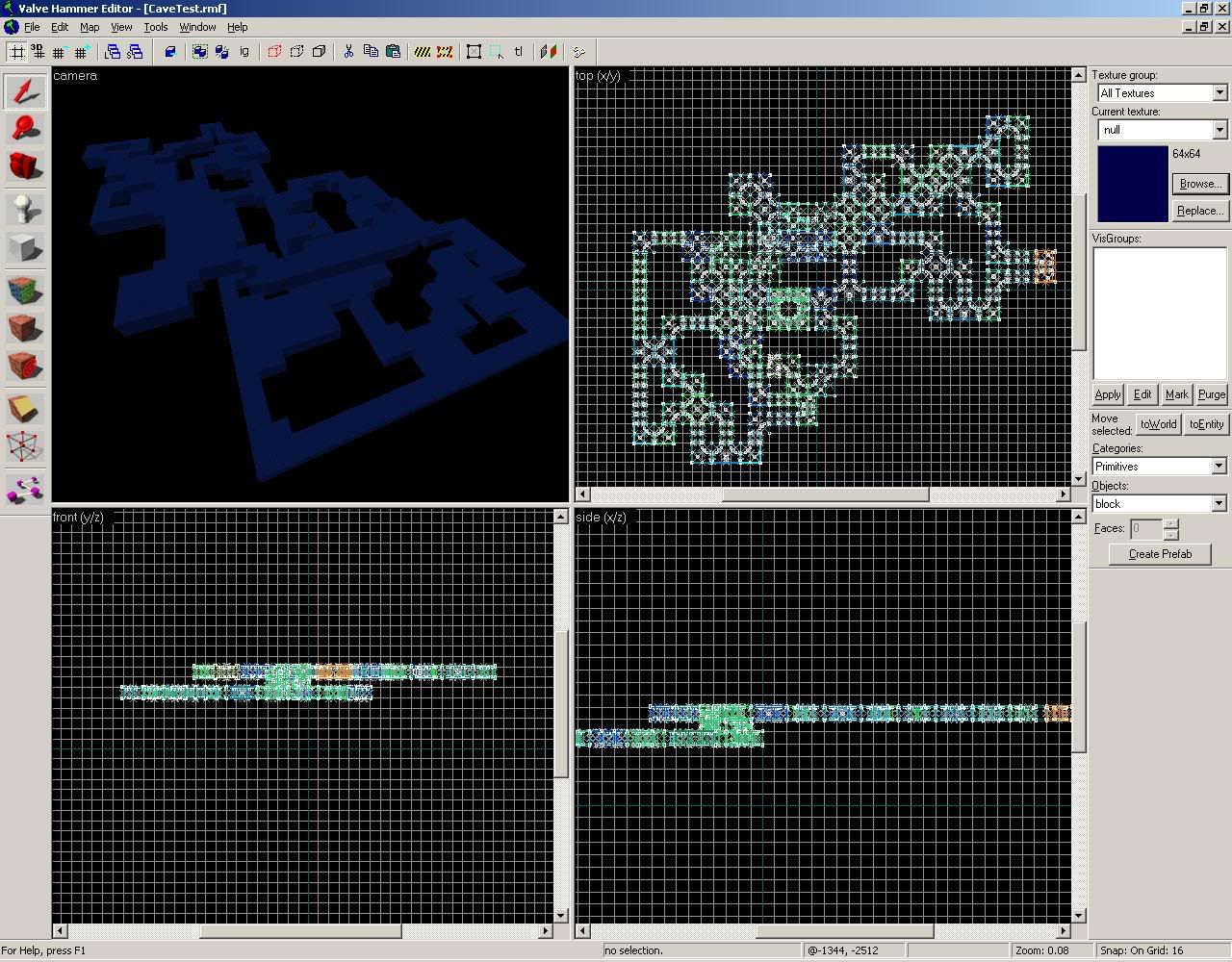
Task: Open the Edit menu
Action: click(x=60, y=27)
